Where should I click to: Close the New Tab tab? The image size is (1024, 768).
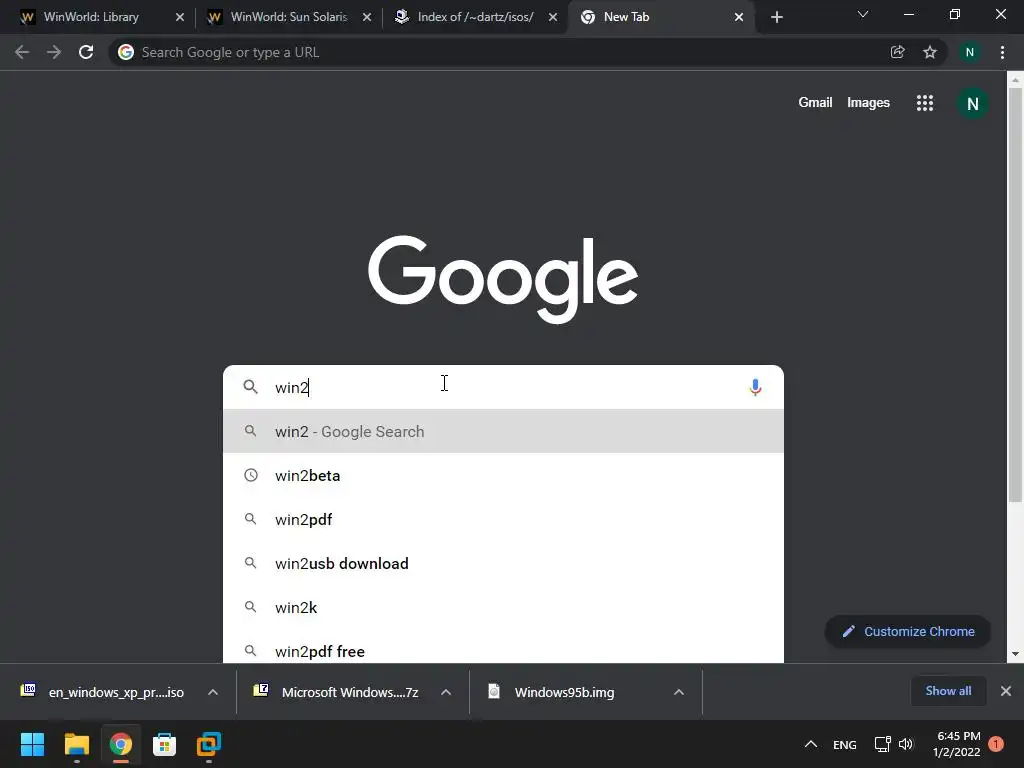pyautogui.click(x=739, y=17)
